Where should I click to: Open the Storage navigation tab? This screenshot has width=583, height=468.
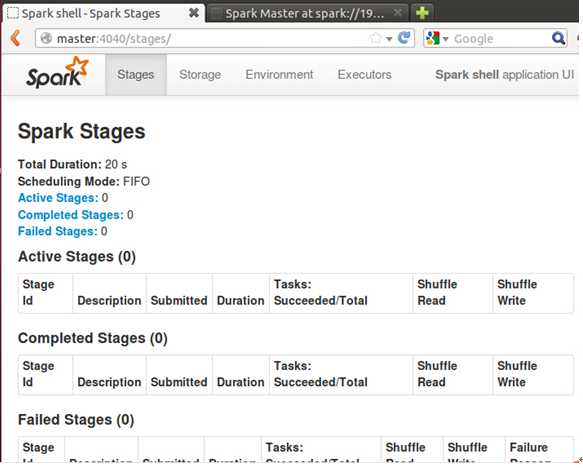pyautogui.click(x=200, y=75)
